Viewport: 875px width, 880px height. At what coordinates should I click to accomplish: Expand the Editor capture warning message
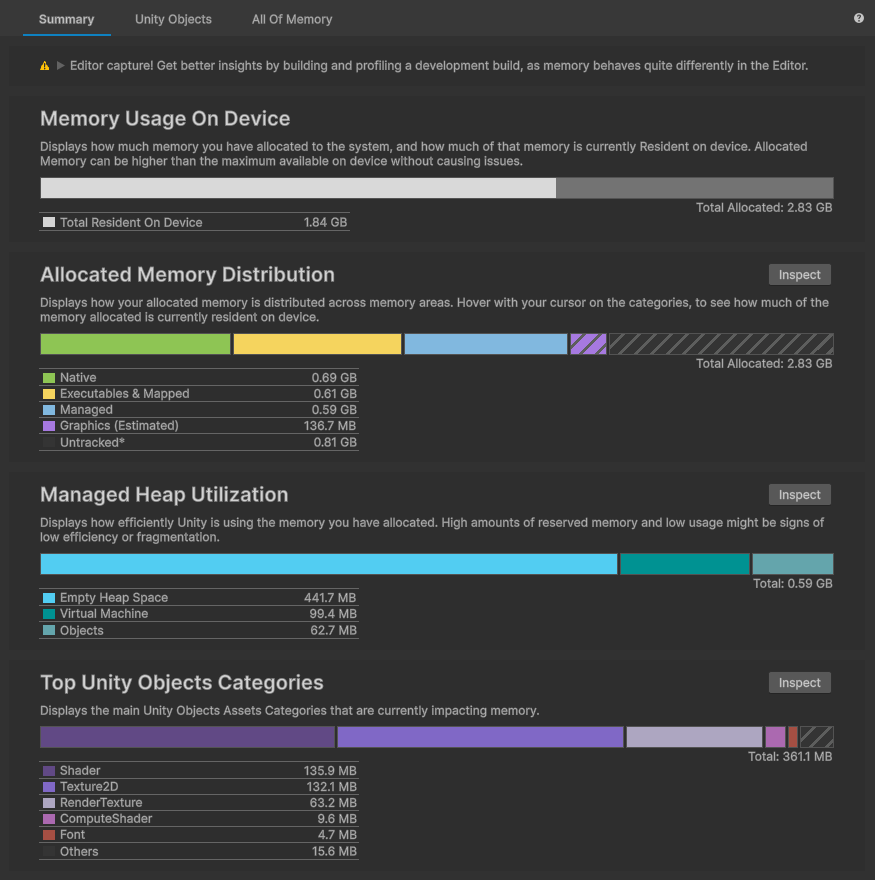pos(61,66)
